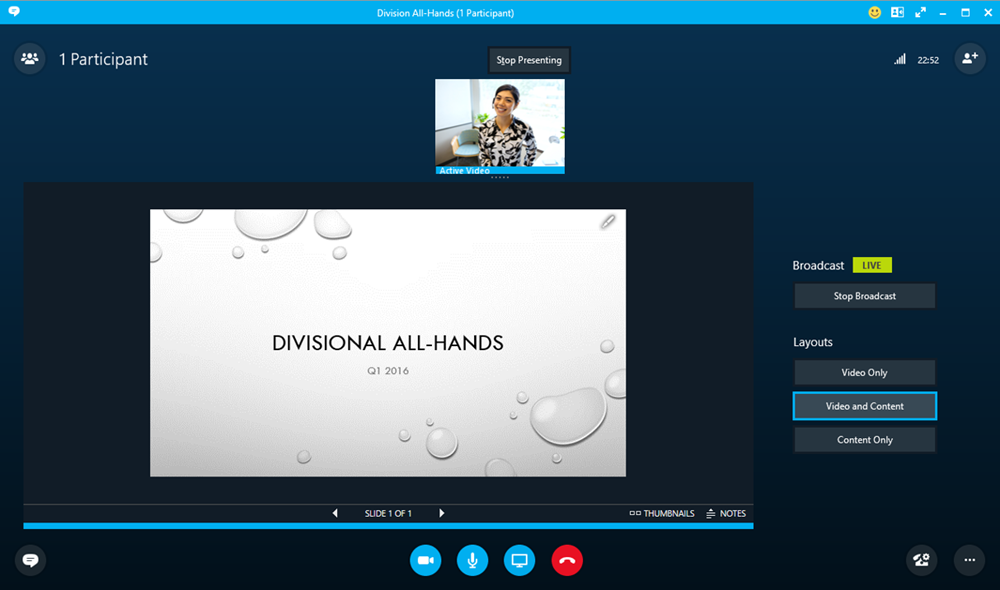Viewport: 1000px width, 590px height.
Task: Enter full screen view via arrows icon
Action: (x=920, y=13)
